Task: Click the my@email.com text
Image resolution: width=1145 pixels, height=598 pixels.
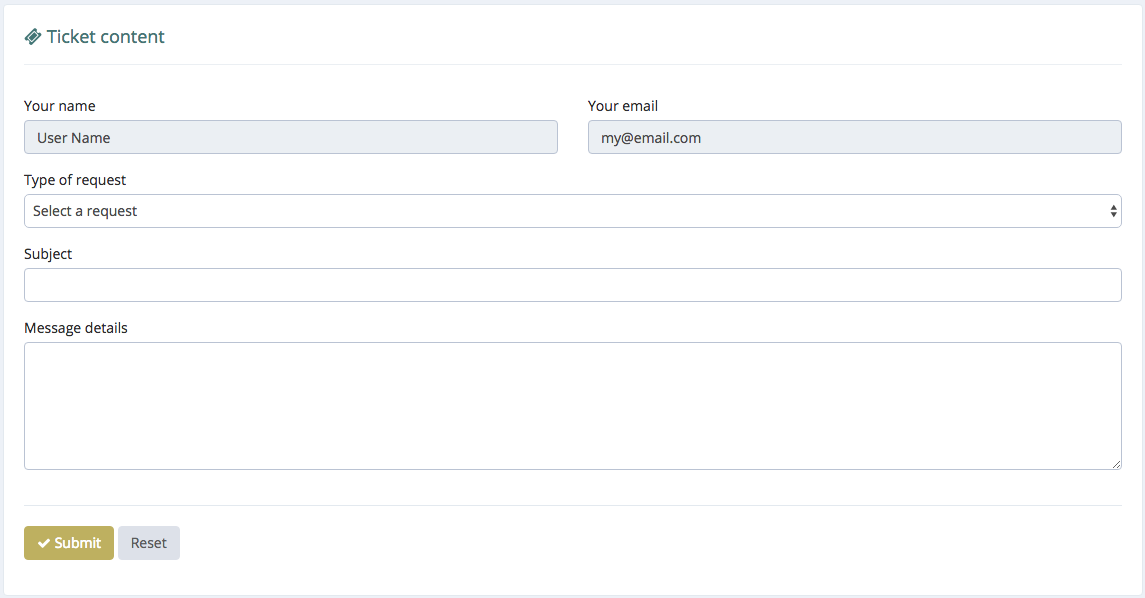Action: [x=651, y=138]
